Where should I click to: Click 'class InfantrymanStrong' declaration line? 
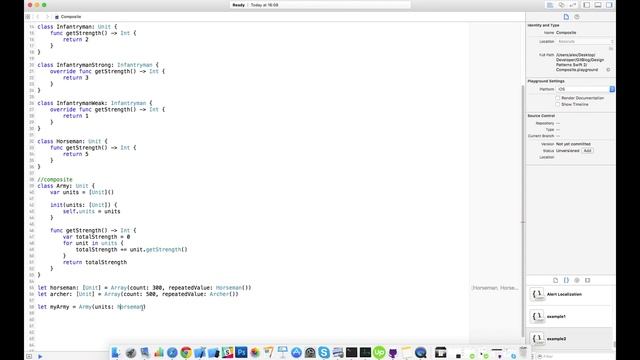point(98,65)
